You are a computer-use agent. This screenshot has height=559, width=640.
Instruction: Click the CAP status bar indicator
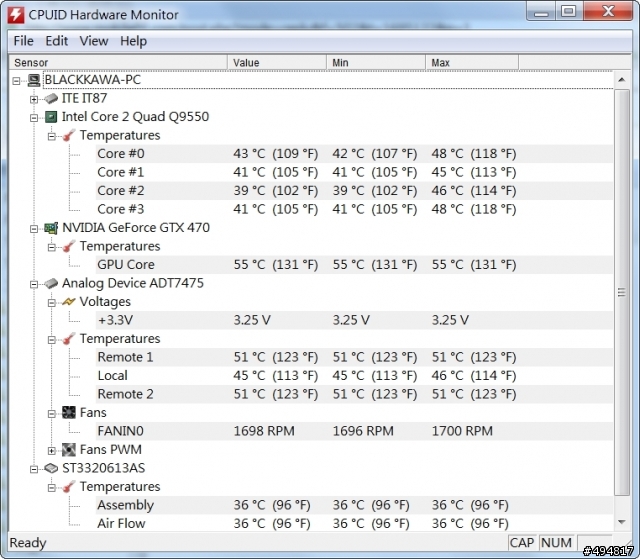(522, 543)
